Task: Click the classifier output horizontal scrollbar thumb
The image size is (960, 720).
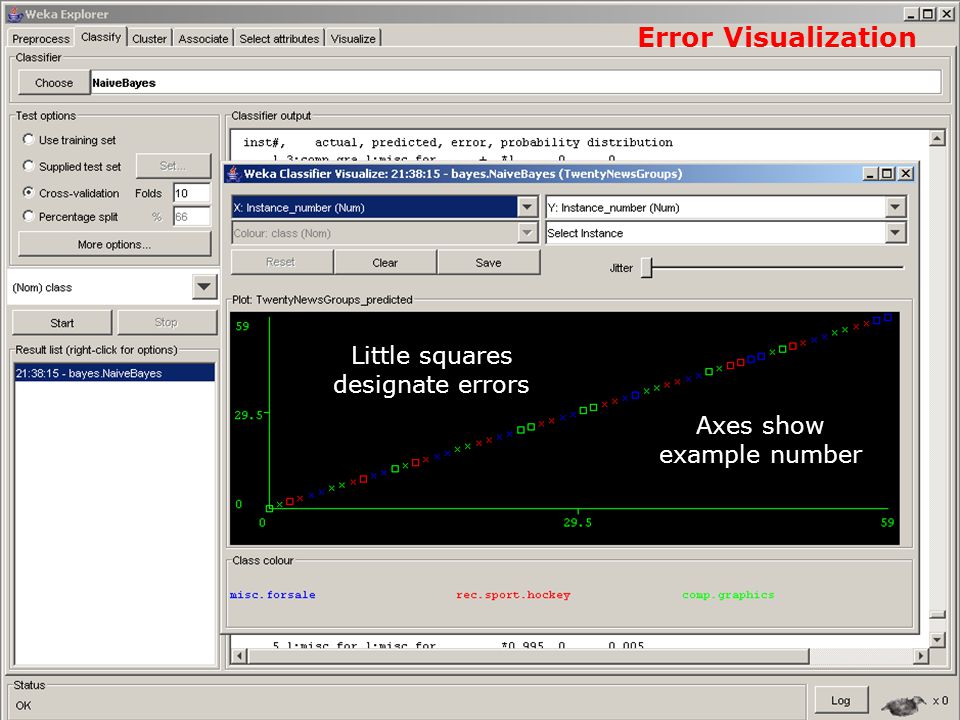Action: (x=528, y=656)
